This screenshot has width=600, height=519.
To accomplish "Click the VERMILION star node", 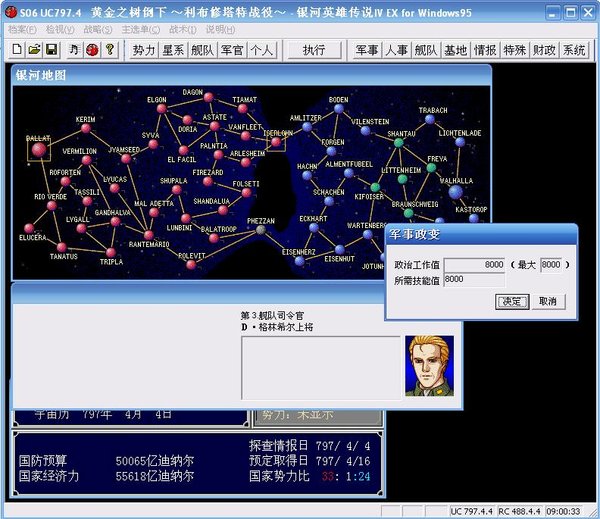I will [87, 160].
